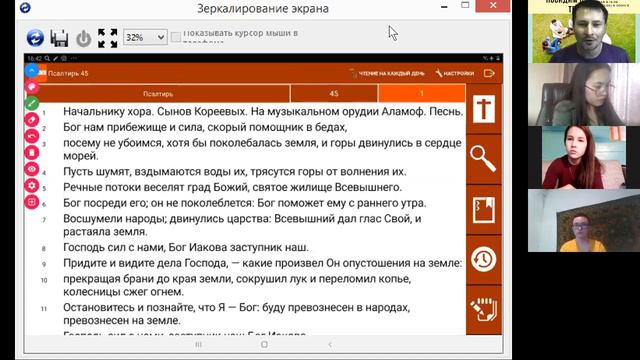This screenshot has width=640, height=360.
Task: Tap the Android home square button
Action: click(264, 344)
